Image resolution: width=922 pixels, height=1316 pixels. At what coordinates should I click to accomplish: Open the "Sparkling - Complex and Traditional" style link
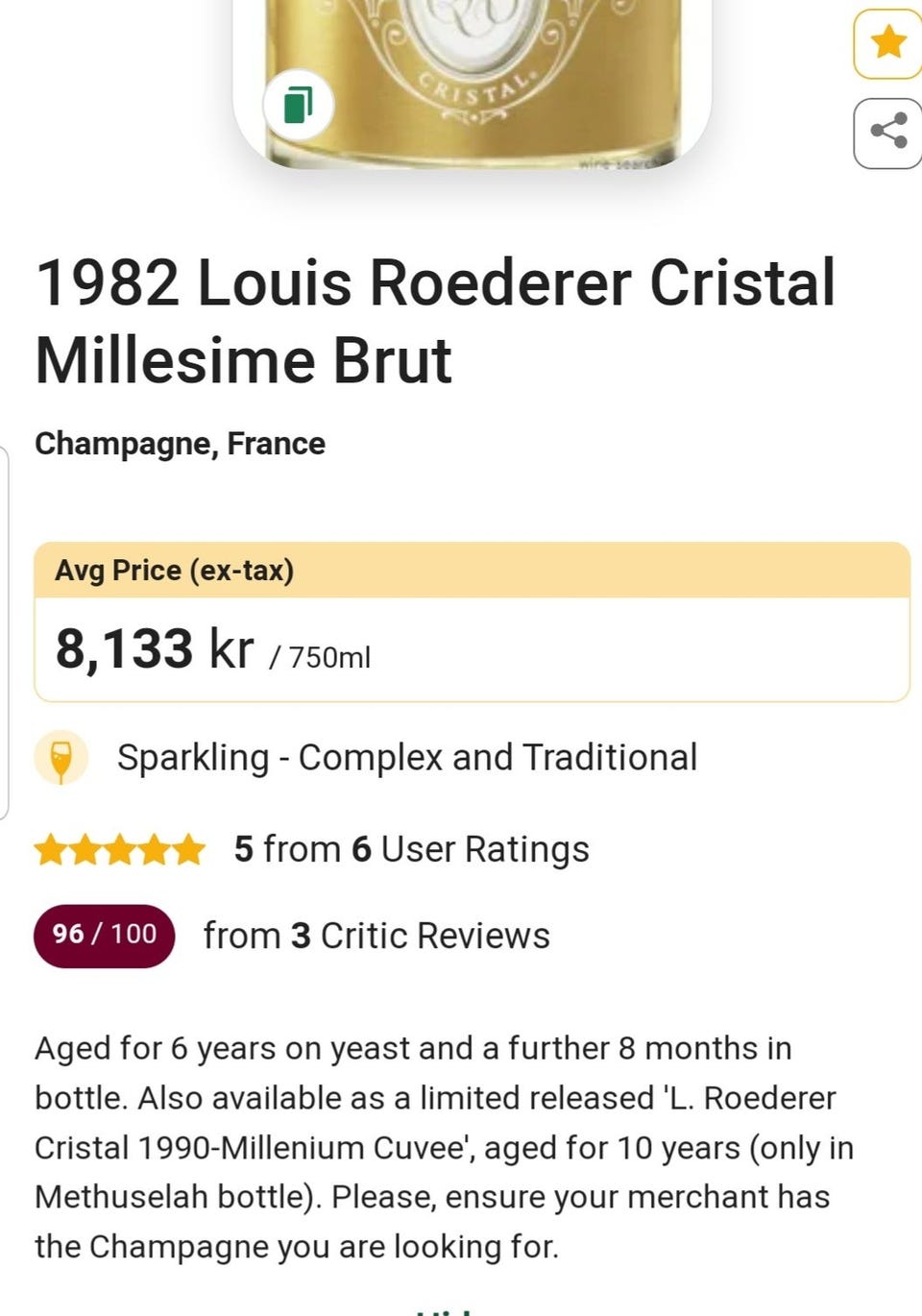pyautogui.click(x=407, y=758)
